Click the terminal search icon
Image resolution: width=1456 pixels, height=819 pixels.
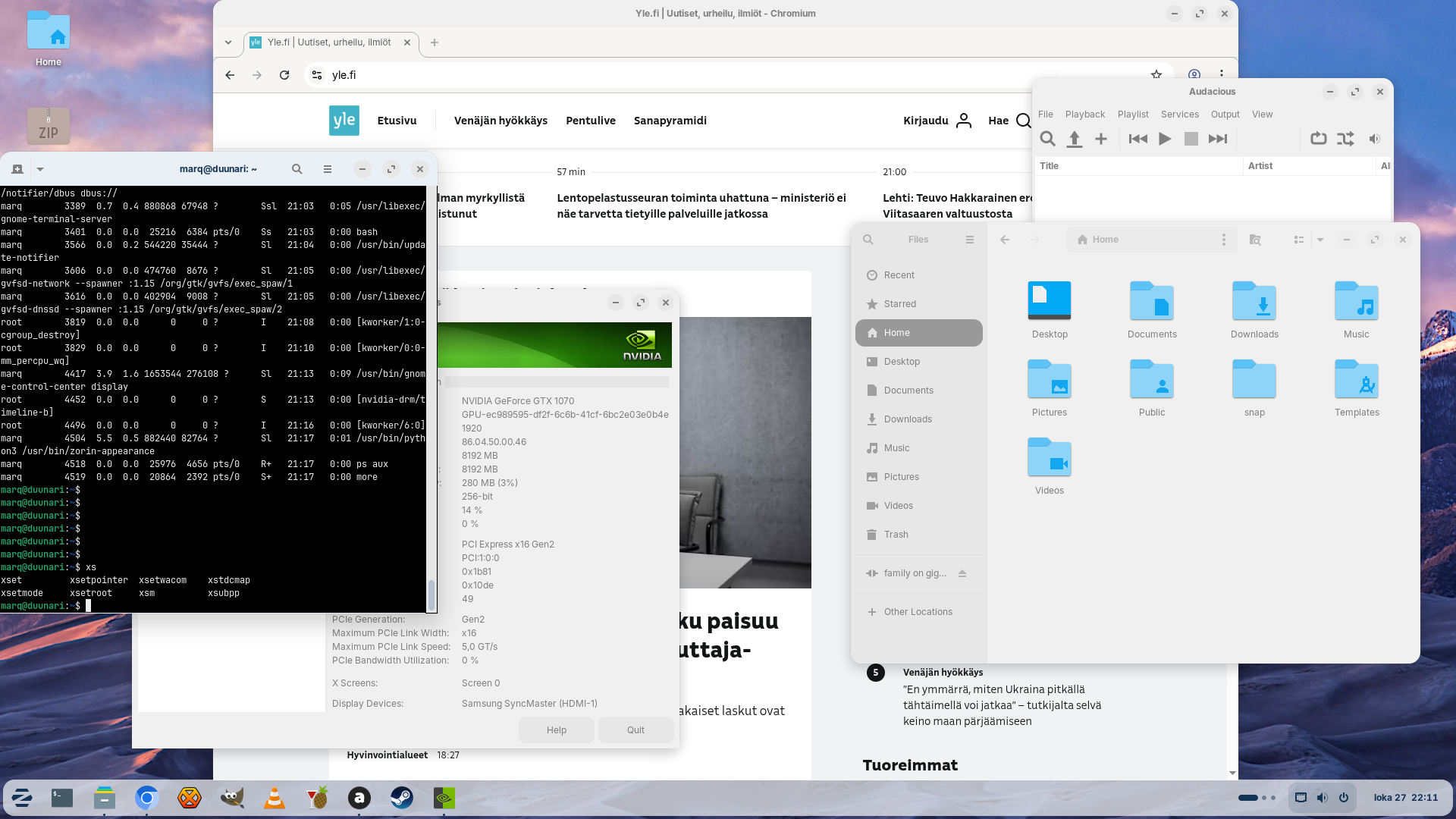pyautogui.click(x=297, y=169)
